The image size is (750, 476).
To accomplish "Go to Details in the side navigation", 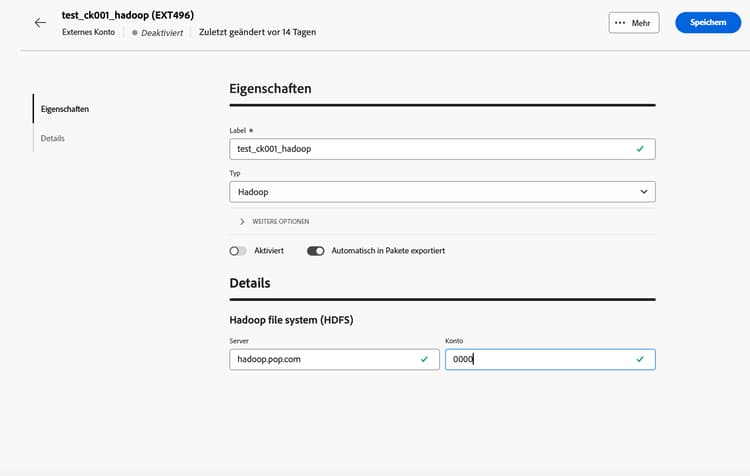I will pos(53,138).
